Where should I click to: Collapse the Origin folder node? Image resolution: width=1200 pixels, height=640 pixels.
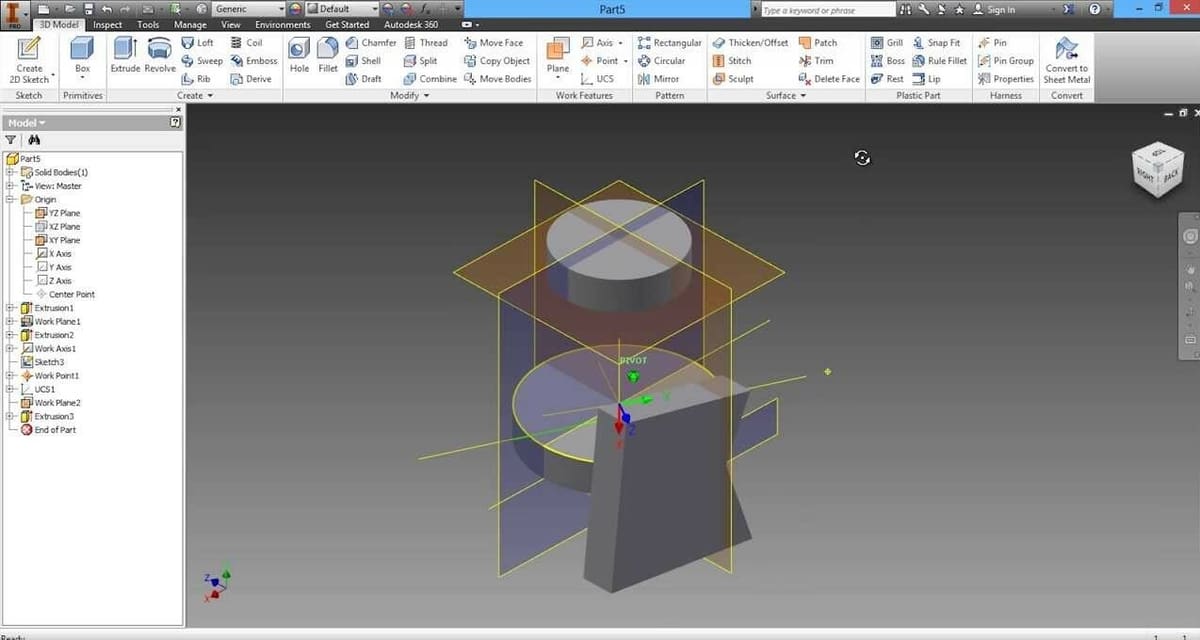[x=10, y=199]
